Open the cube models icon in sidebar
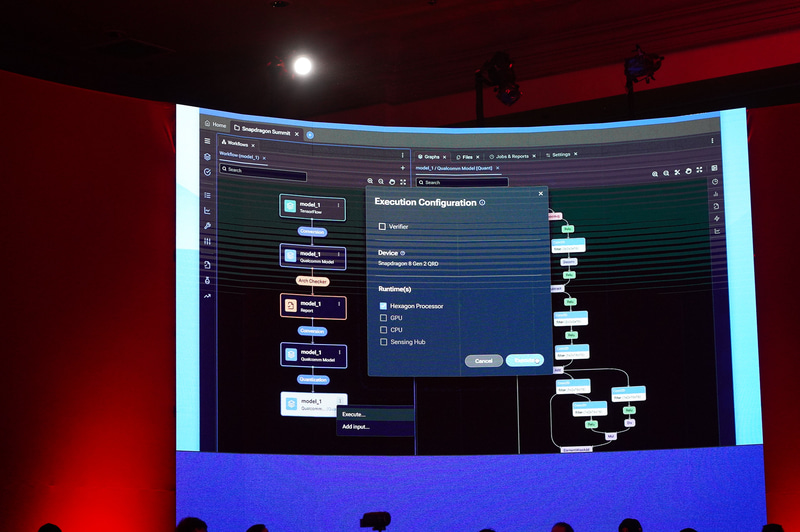 pos(207,157)
